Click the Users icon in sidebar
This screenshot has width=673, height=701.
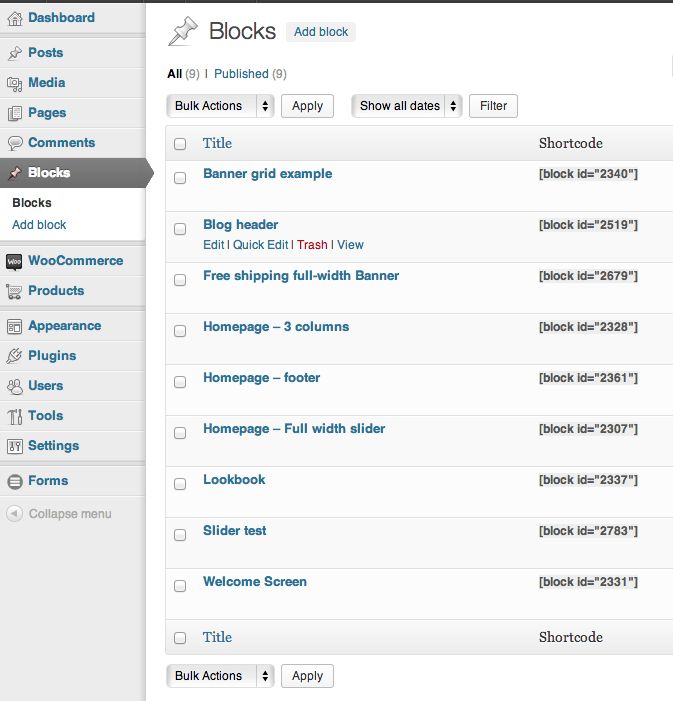[x=15, y=386]
